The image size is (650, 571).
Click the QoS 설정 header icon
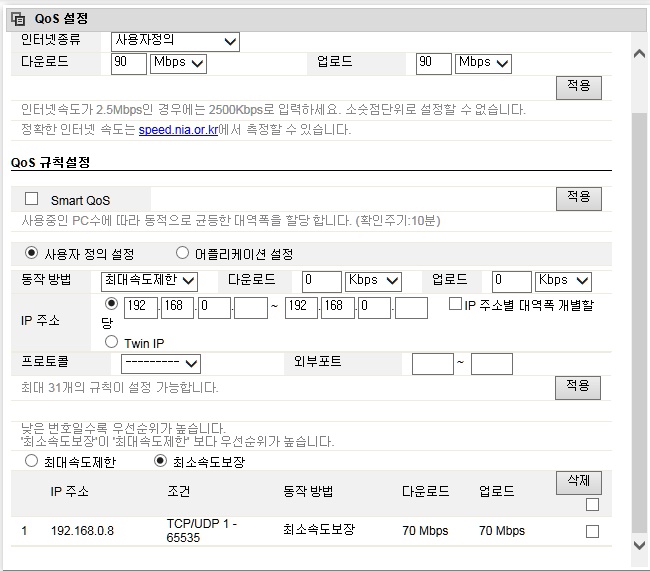click(18, 19)
